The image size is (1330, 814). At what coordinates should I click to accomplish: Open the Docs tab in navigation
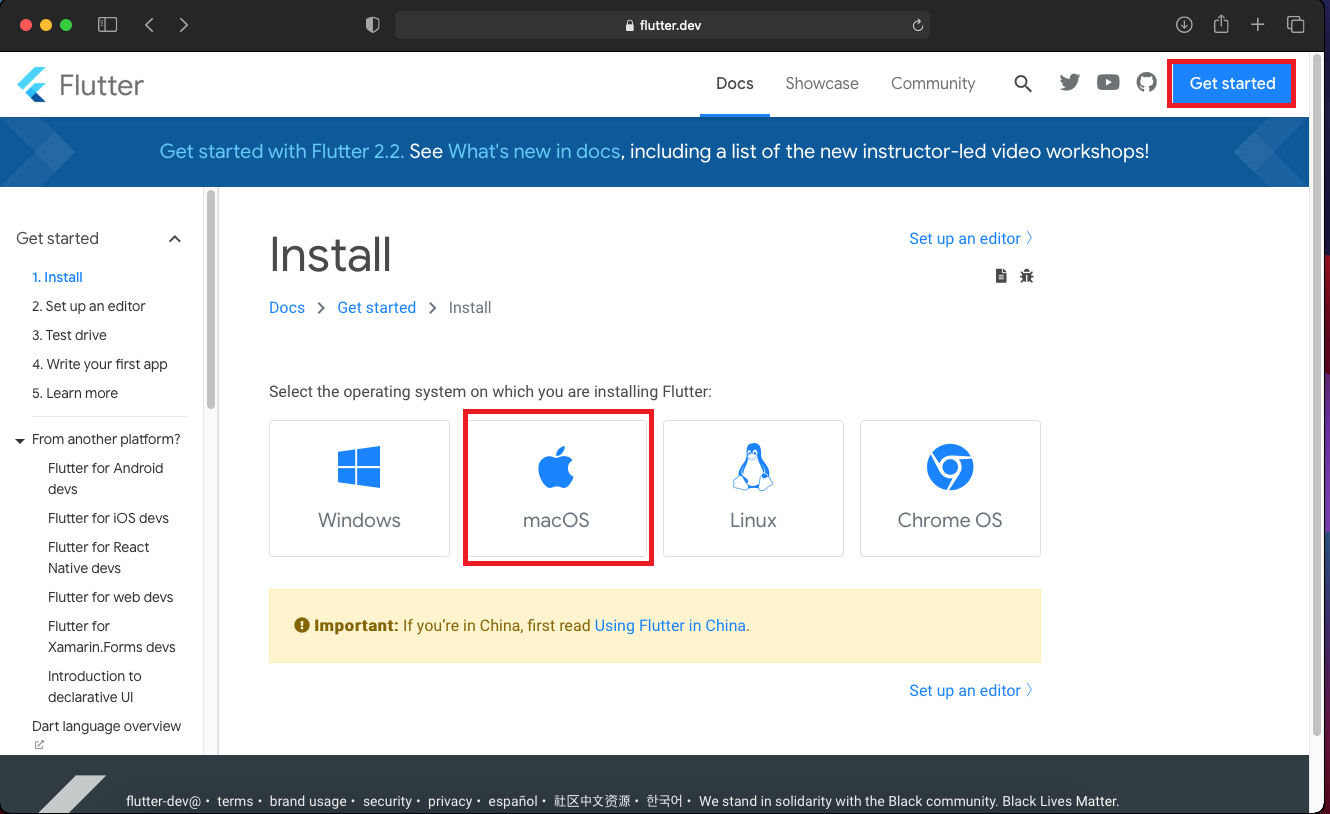735,84
